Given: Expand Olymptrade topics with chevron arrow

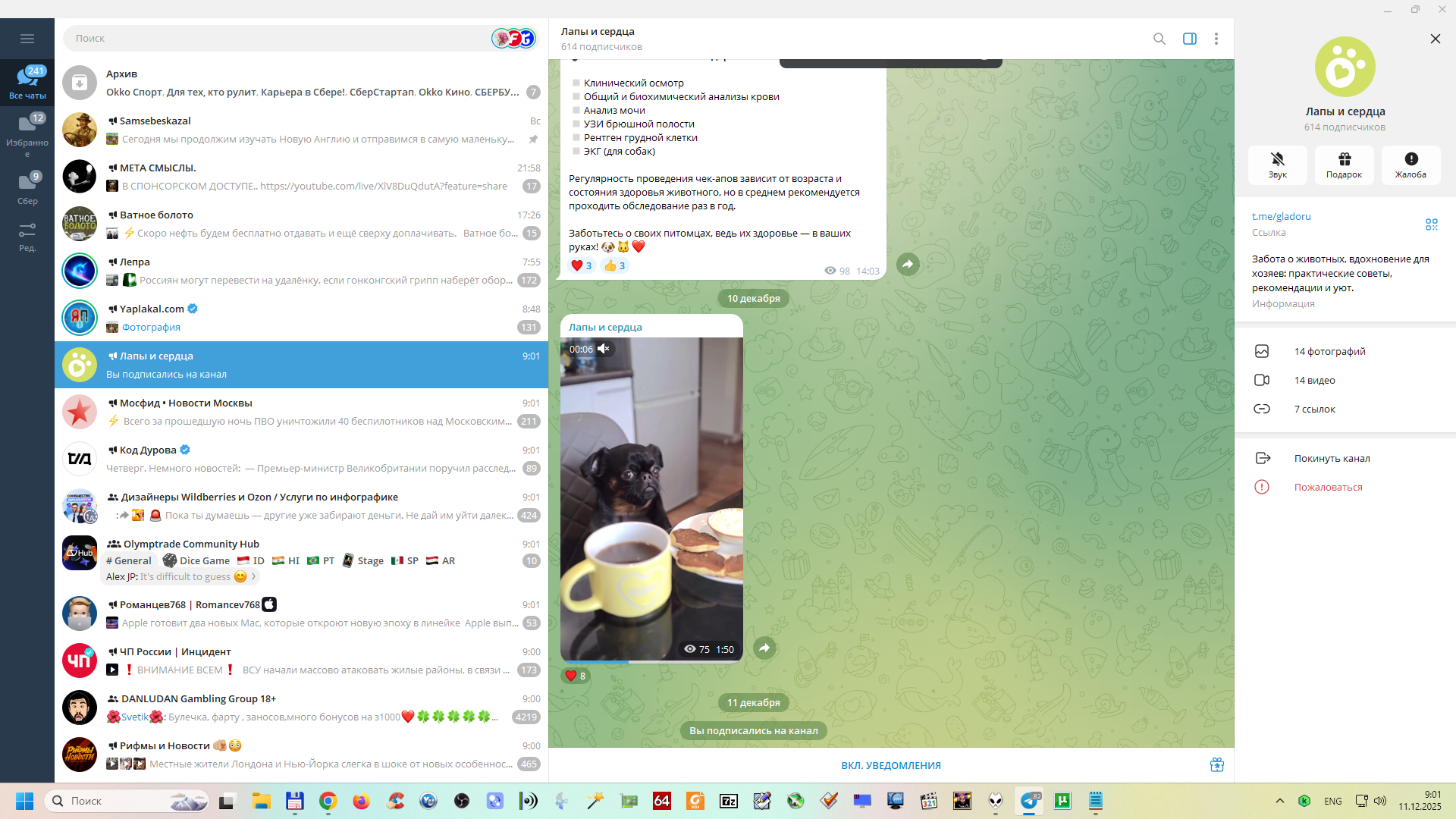Looking at the screenshot, I should pyautogui.click(x=253, y=576).
